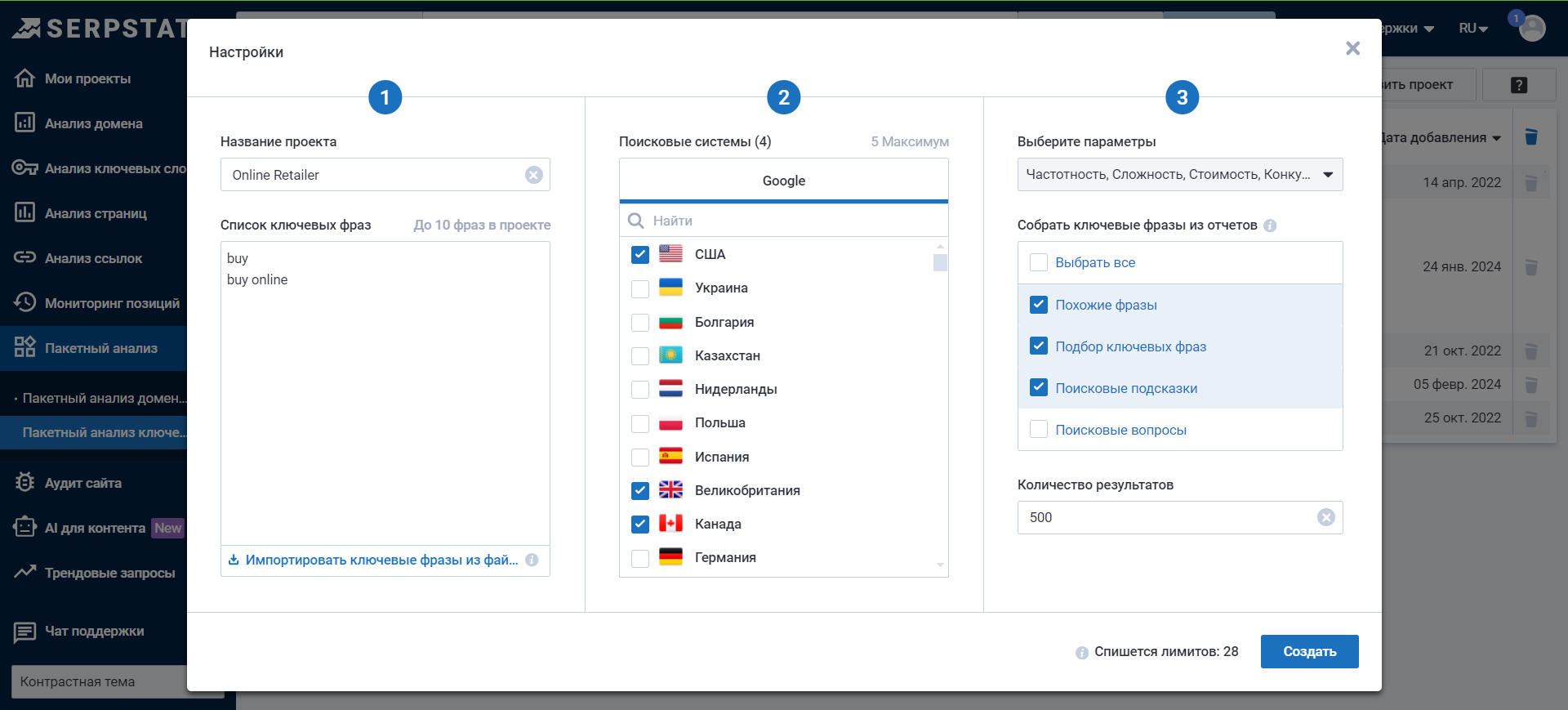
Task: Click info icon beside Спишется лимитов
Action: tap(1081, 652)
